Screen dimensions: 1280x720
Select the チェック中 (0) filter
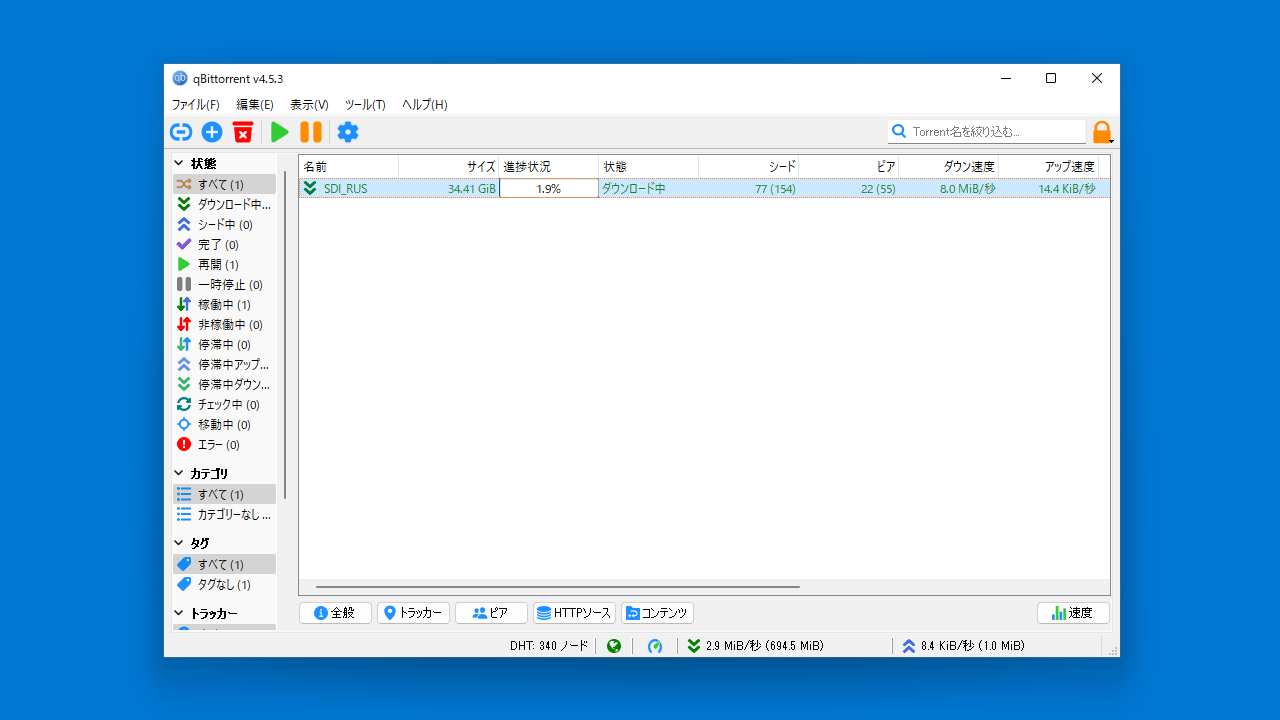[x=224, y=404]
